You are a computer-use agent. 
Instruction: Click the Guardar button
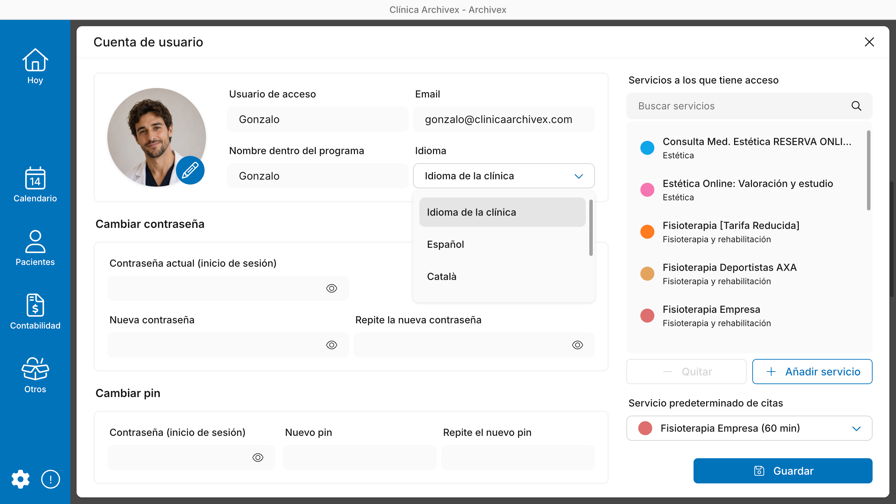click(x=782, y=471)
